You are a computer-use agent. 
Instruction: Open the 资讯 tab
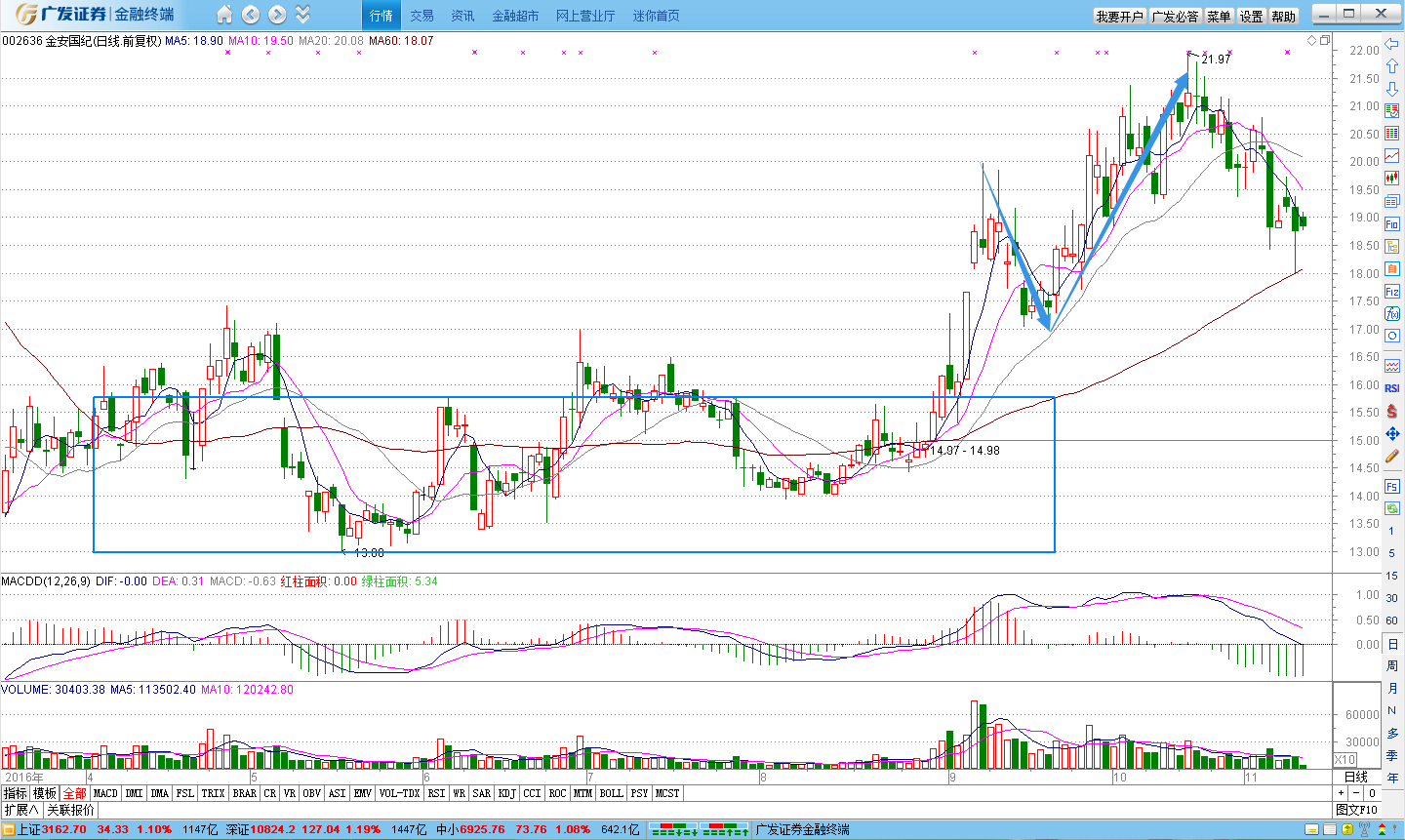463,16
